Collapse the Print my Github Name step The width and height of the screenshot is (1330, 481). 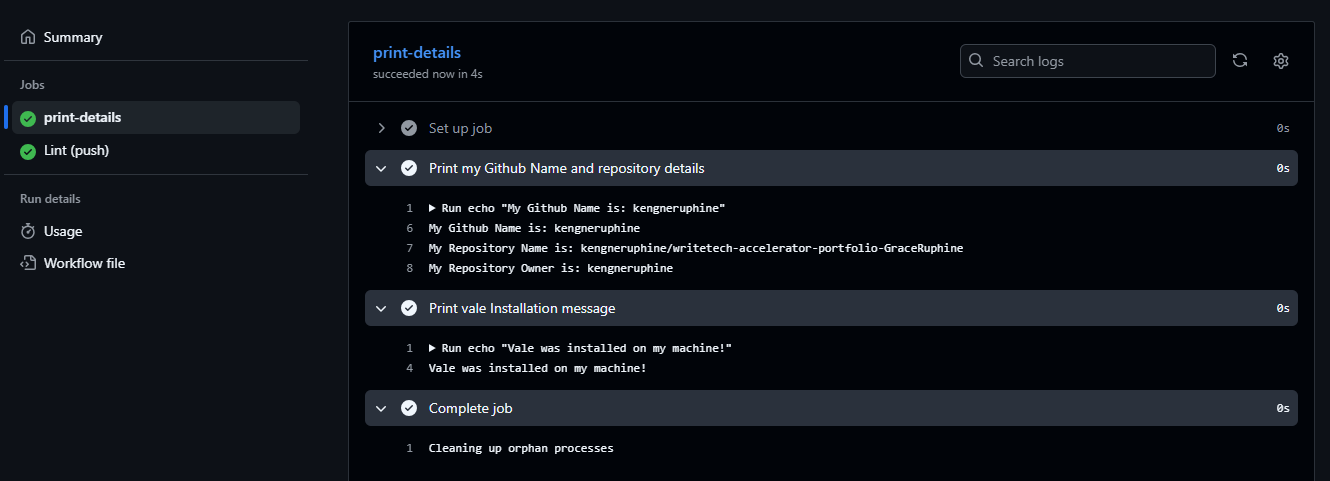pos(381,168)
